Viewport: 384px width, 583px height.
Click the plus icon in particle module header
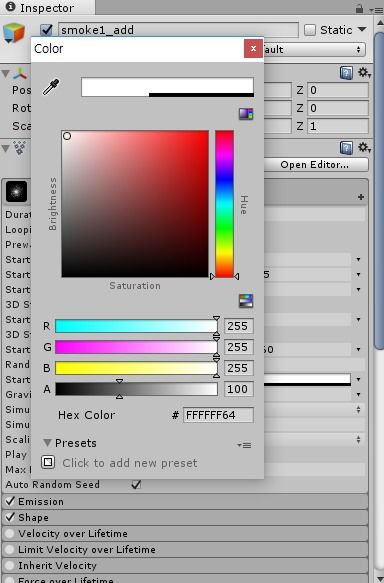(x=361, y=197)
